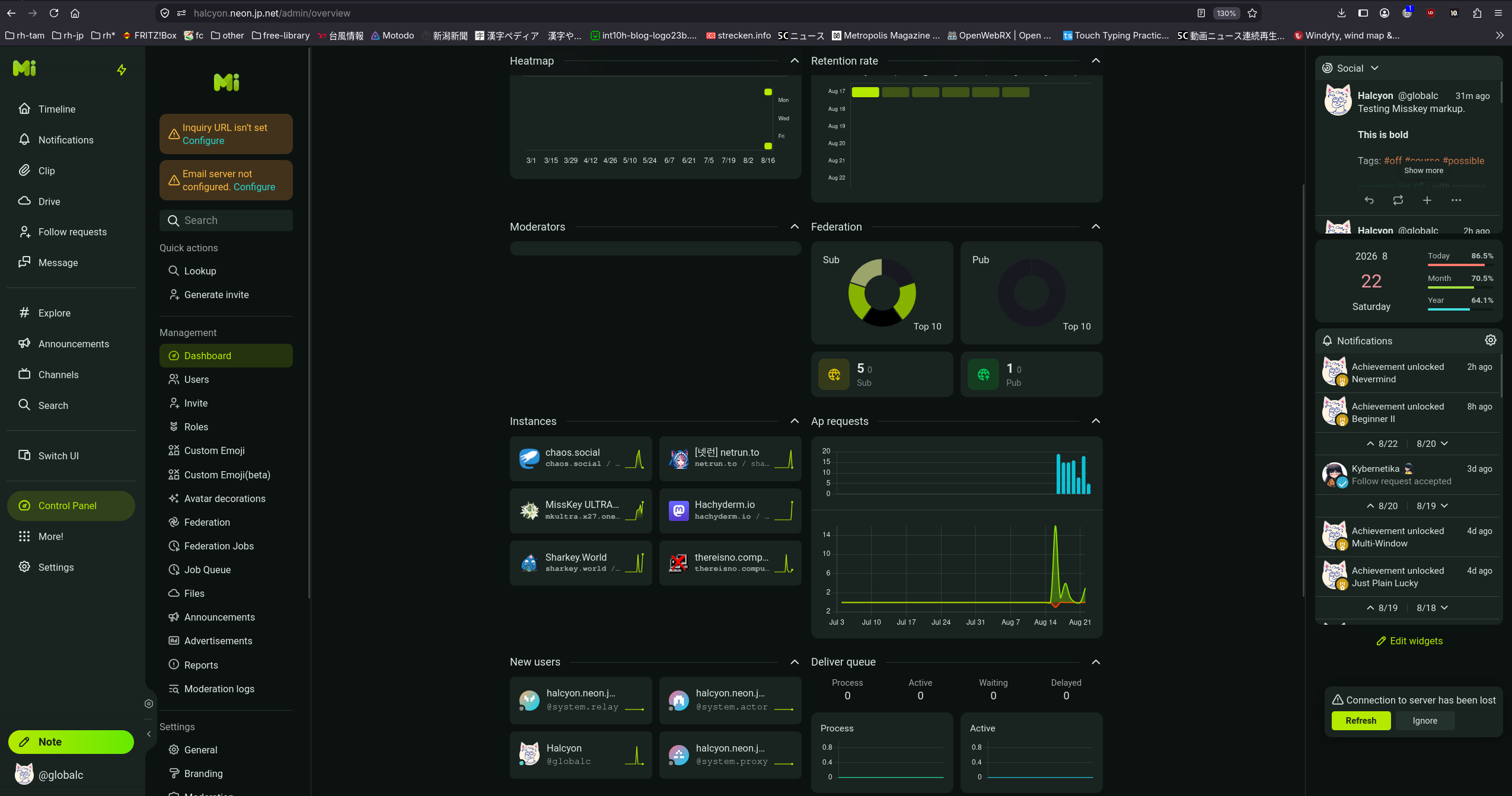
Task: Open Control Panel in main navigation
Action: tap(71, 506)
